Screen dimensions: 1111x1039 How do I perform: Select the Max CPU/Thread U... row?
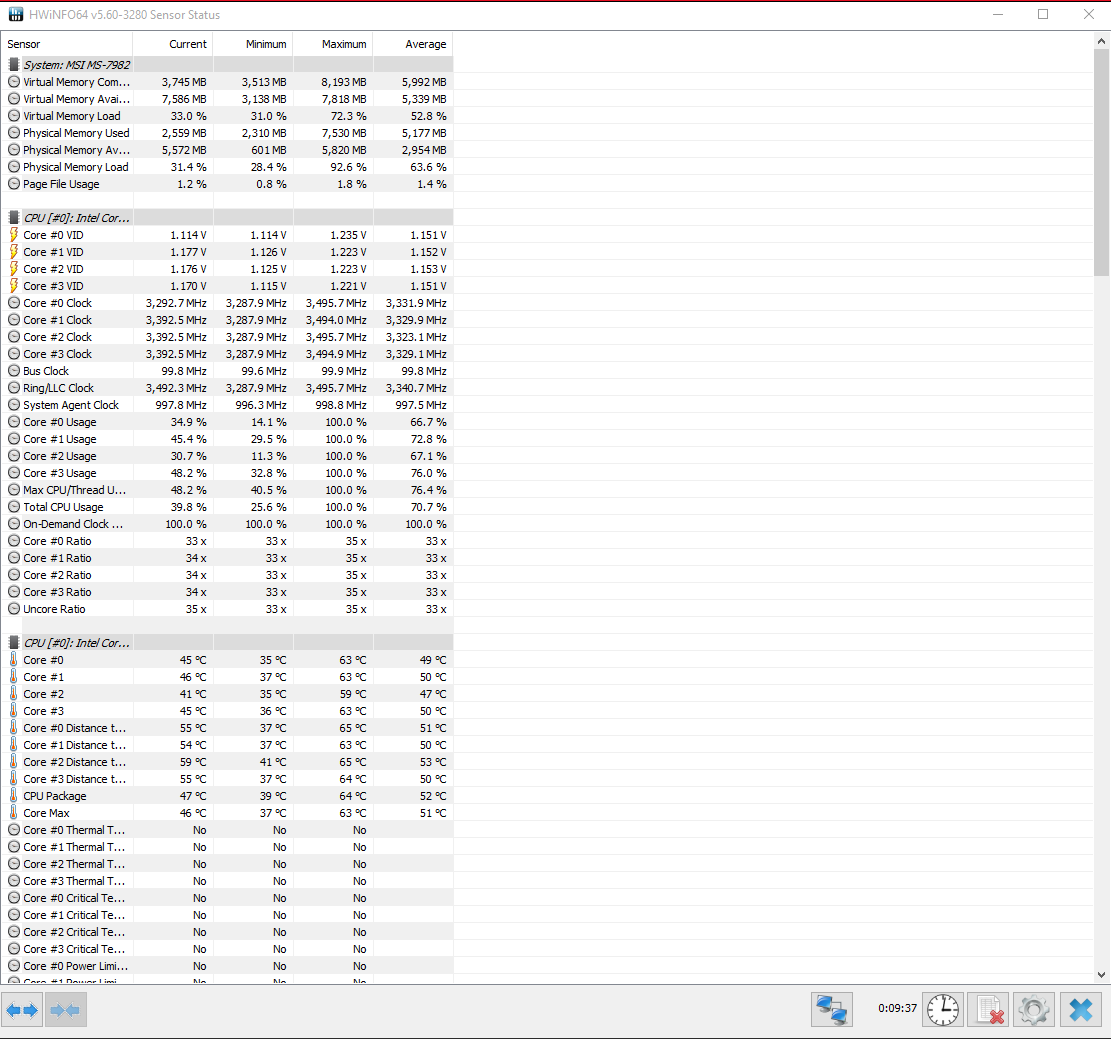(227, 490)
